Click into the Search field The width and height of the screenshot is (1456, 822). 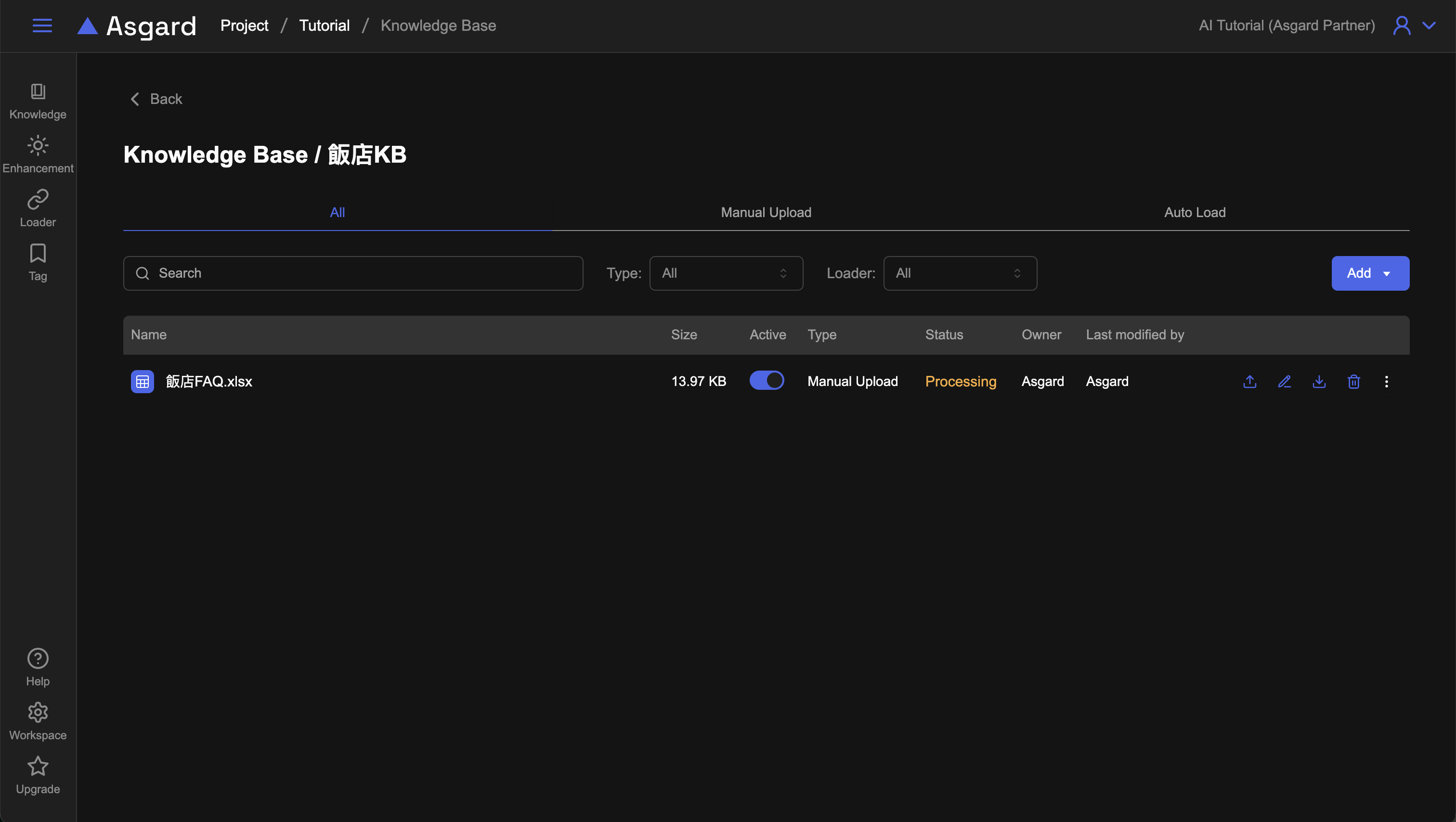pos(353,273)
